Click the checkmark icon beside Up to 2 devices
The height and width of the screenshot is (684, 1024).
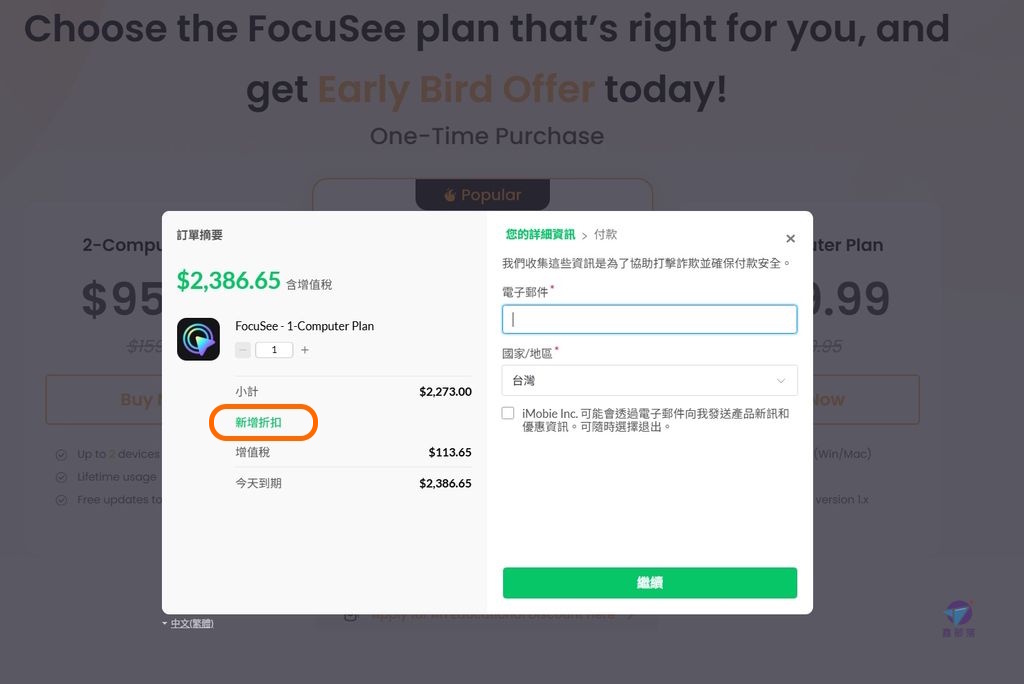(x=61, y=454)
